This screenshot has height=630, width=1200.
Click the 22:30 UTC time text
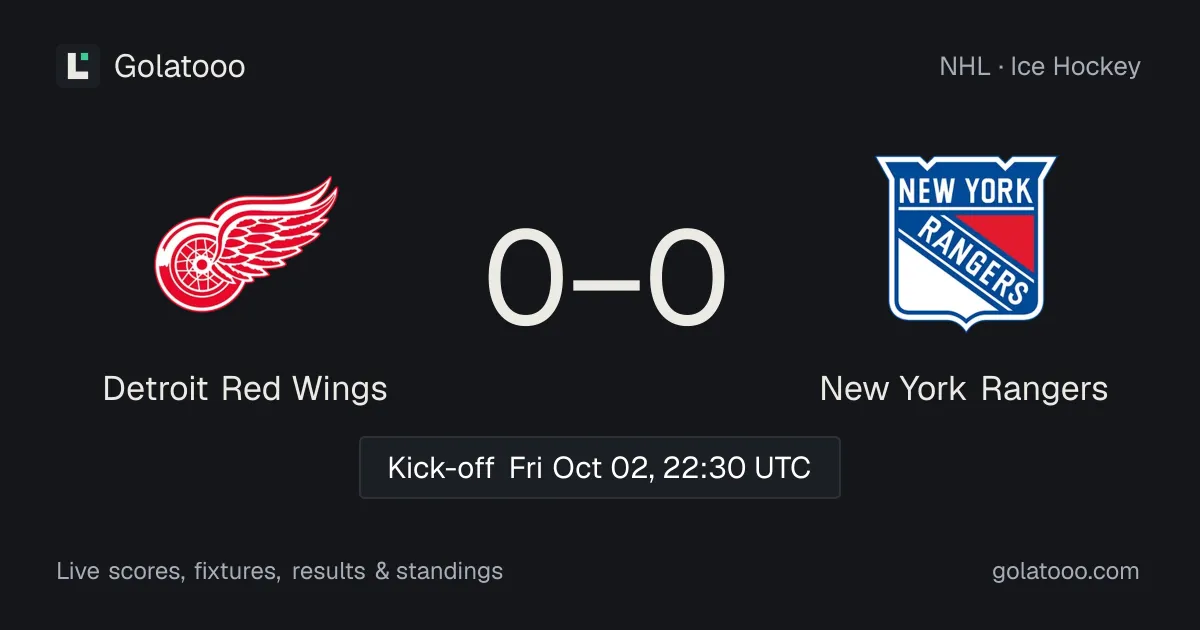[739, 468]
